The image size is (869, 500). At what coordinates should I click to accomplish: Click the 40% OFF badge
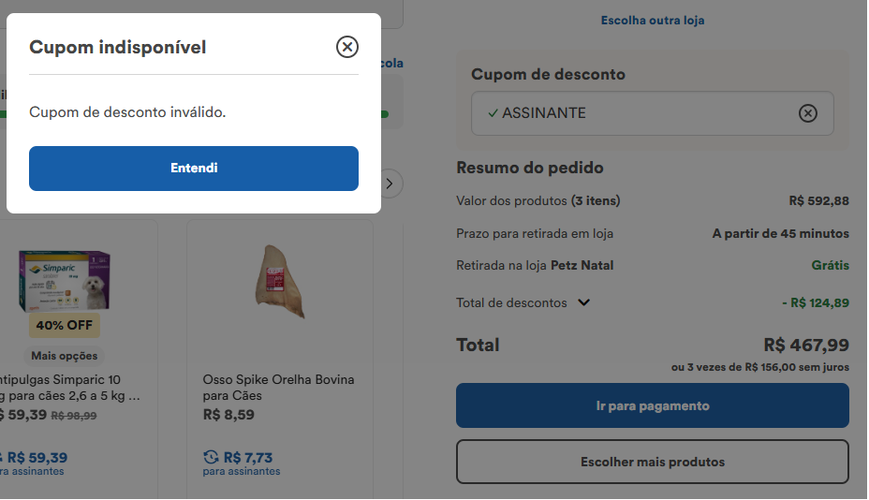click(64, 325)
